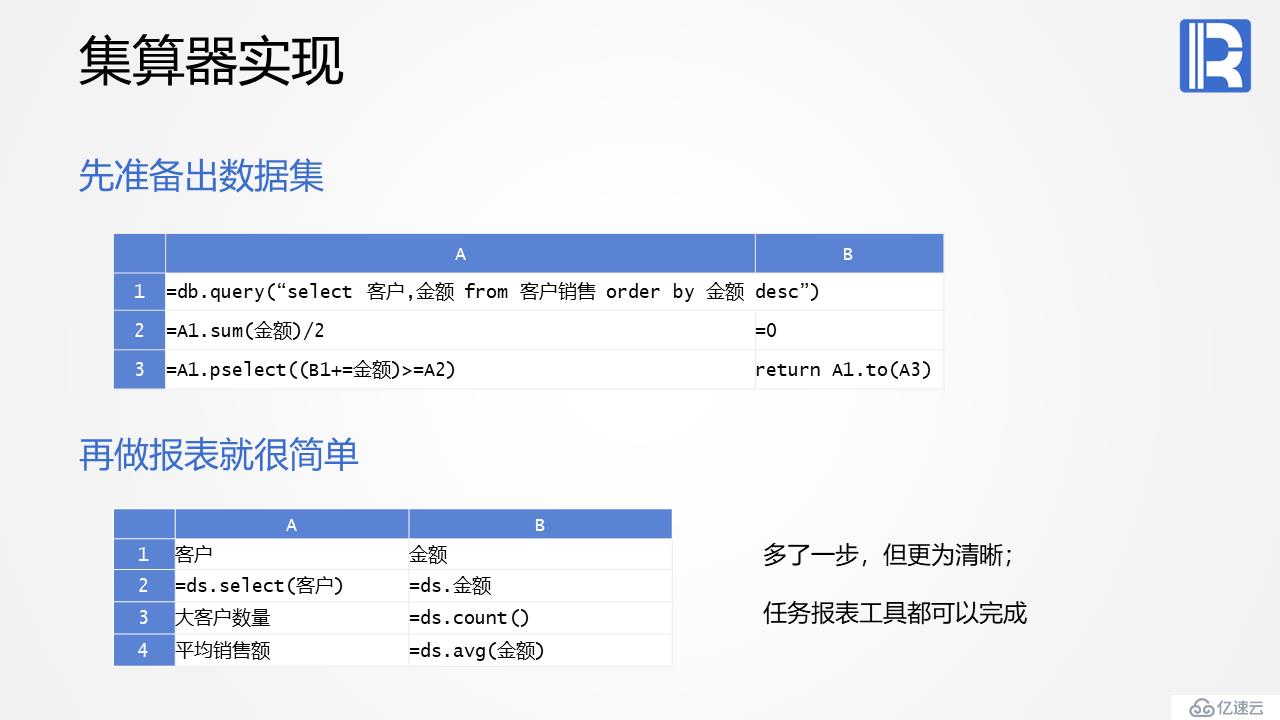Select the text 多了一步，但更为清晰；
Screen dimensions: 1280x720
pos(889,555)
